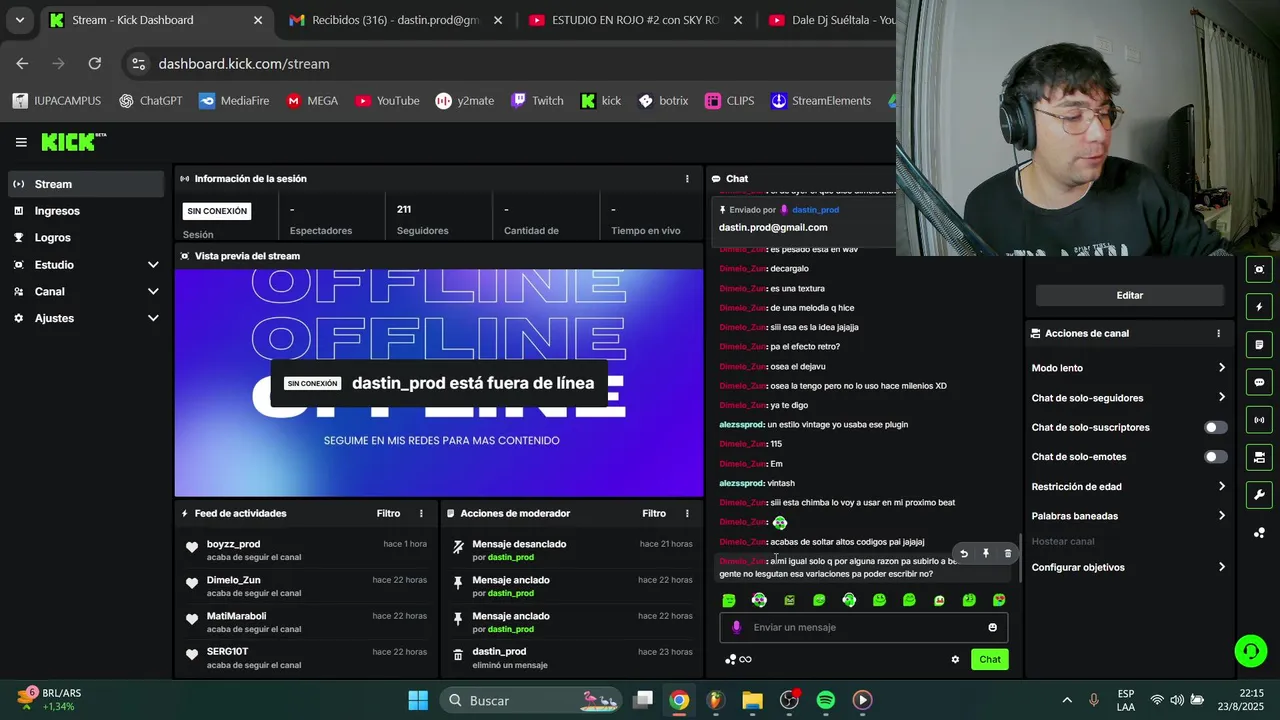Image resolution: width=1280 pixels, height=720 pixels.
Task: Click the heart icon beside Dimelo_Zun follow
Action: click(191, 583)
